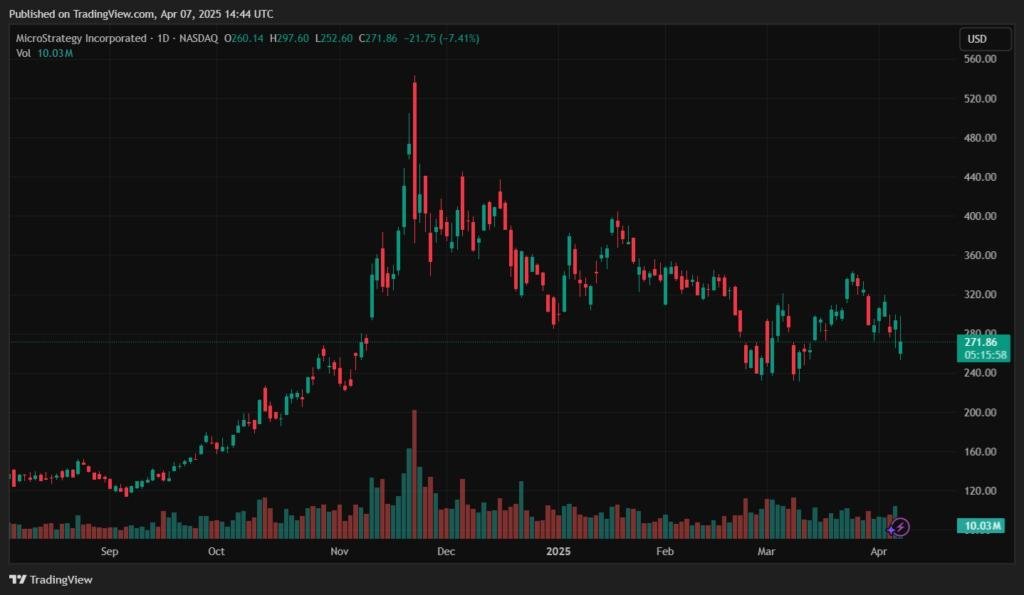This screenshot has height=595, width=1024.
Task: Select the 1D interval label in the legend
Action: pos(160,39)
